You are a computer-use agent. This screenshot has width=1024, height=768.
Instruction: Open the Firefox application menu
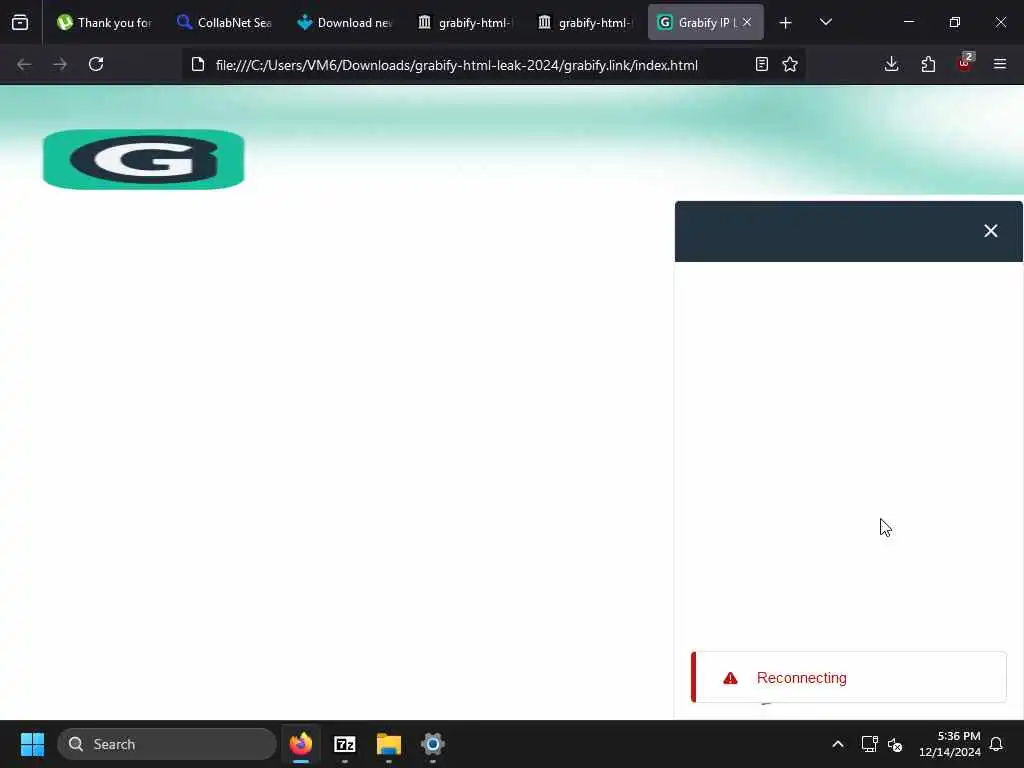pos(1000,65)
